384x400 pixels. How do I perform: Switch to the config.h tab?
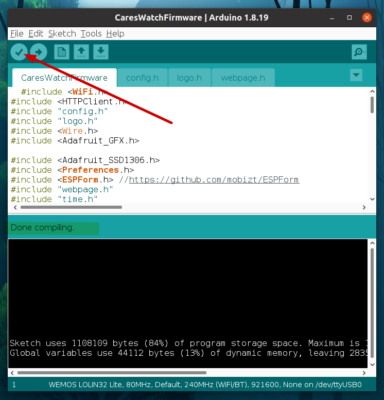142,78
